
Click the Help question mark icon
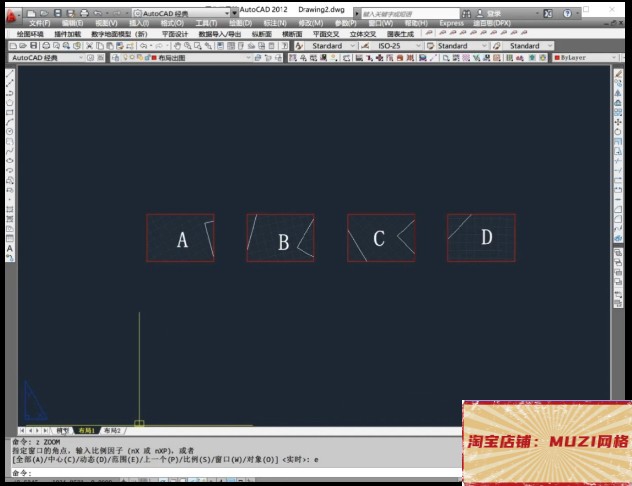pyautogui.click(x=567, y=13)
